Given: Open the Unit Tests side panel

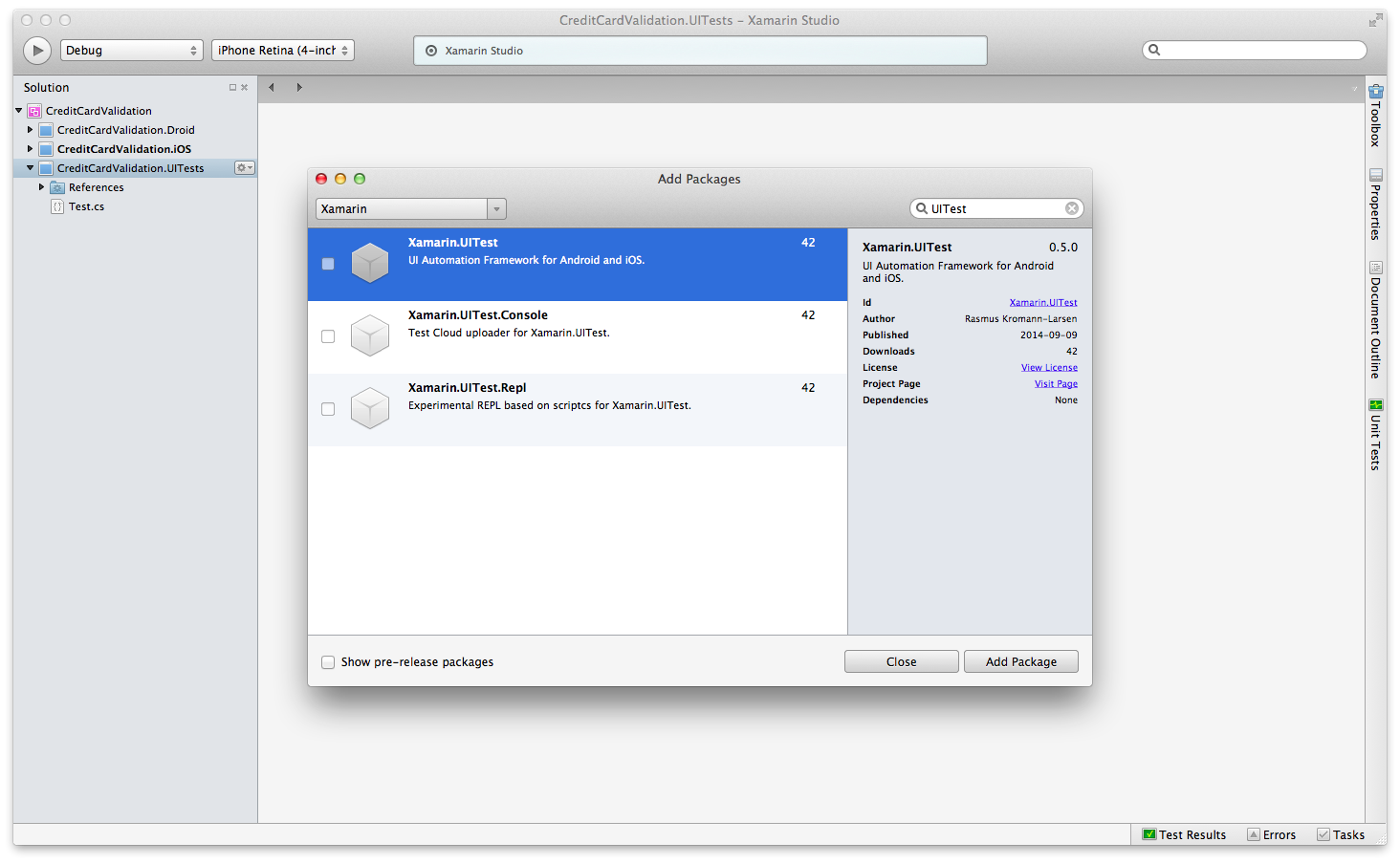Looking at the screenshot, I should (x=1375, y=435).
